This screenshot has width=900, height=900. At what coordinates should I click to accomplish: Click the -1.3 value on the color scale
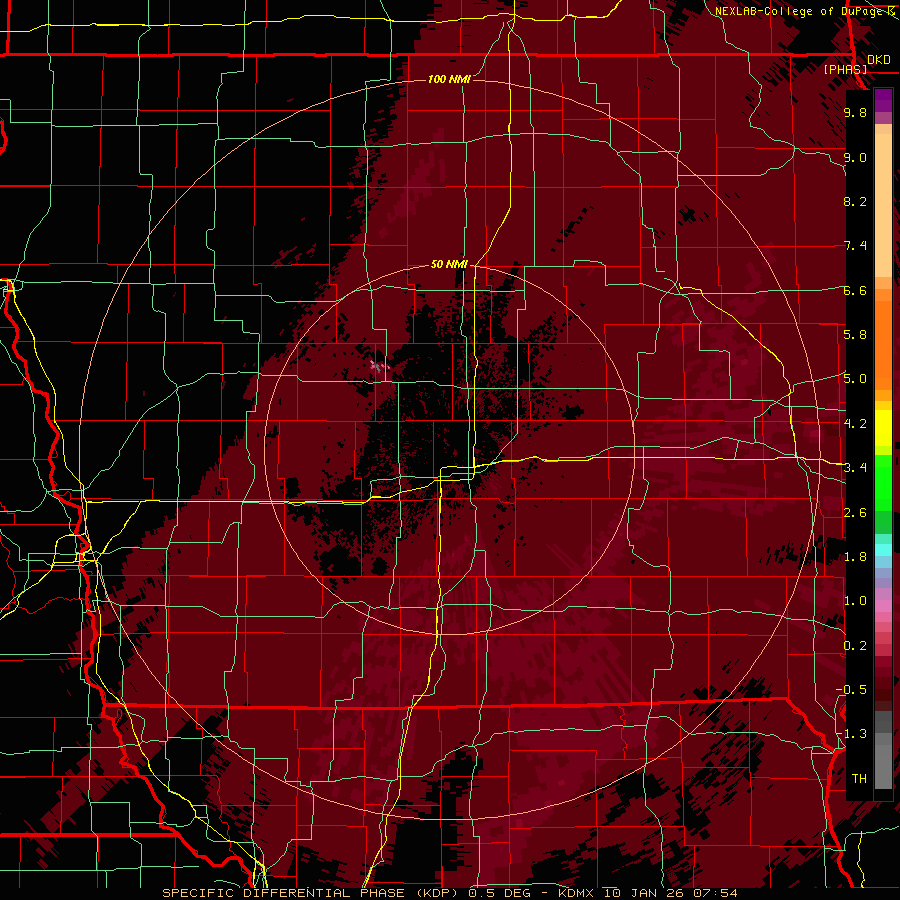(x=851, y=734)
